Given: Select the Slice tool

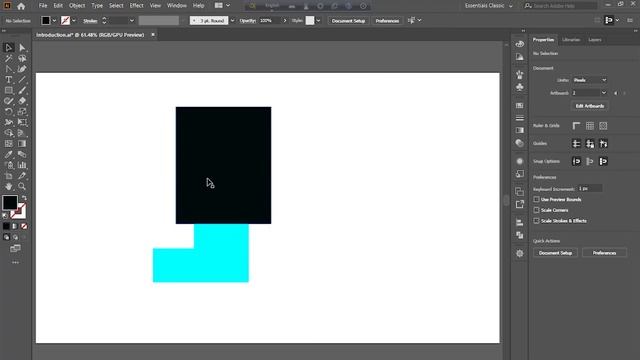Looking at the screenshot, I should tap(22, 176).
